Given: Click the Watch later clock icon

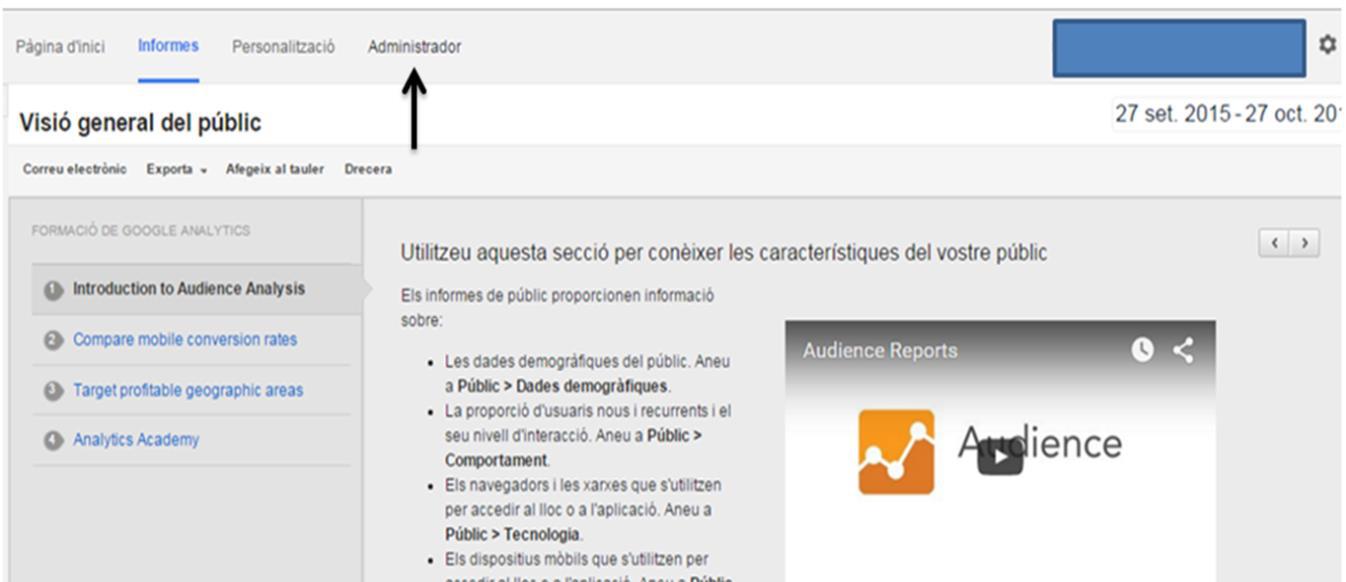Looking at the screenshot, I should (x=1142, y=350).
